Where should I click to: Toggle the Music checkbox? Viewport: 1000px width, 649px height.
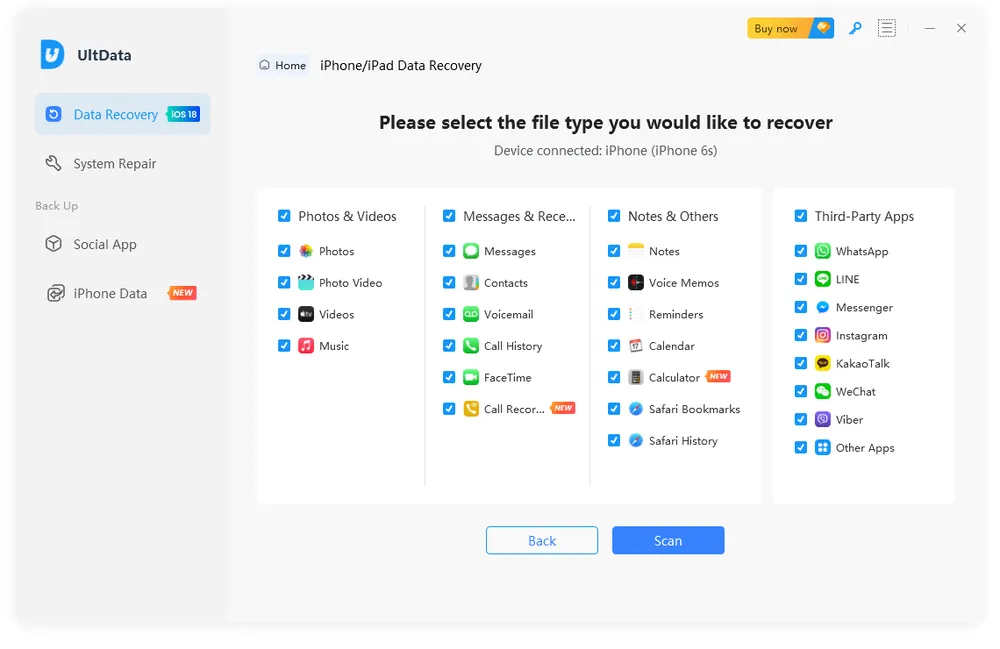[x=284, y=346]
